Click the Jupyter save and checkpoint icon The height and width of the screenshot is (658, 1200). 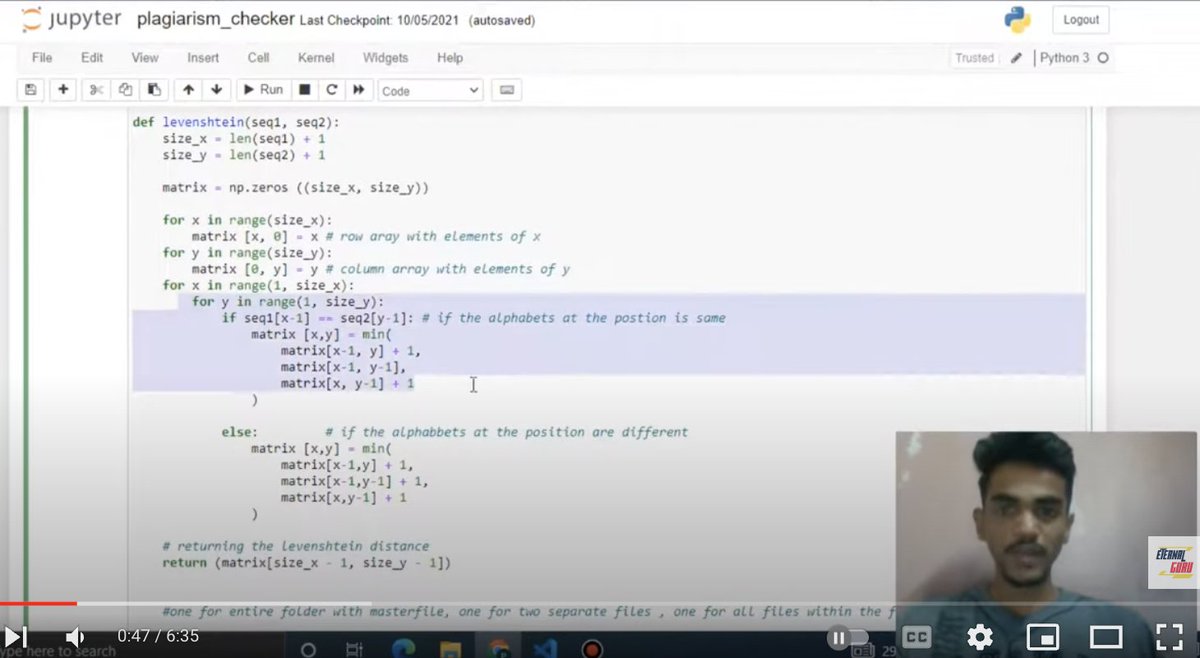tap(31, 90)
